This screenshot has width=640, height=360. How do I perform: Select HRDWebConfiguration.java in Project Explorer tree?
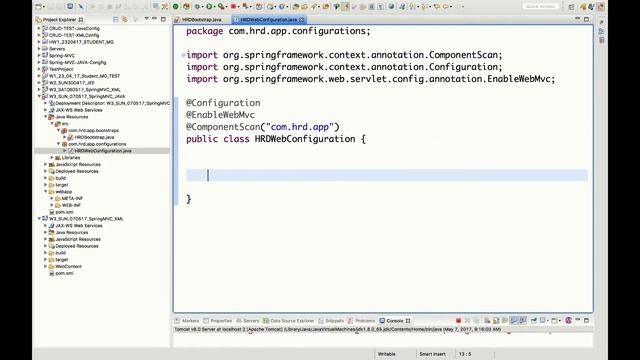(103, 151)
